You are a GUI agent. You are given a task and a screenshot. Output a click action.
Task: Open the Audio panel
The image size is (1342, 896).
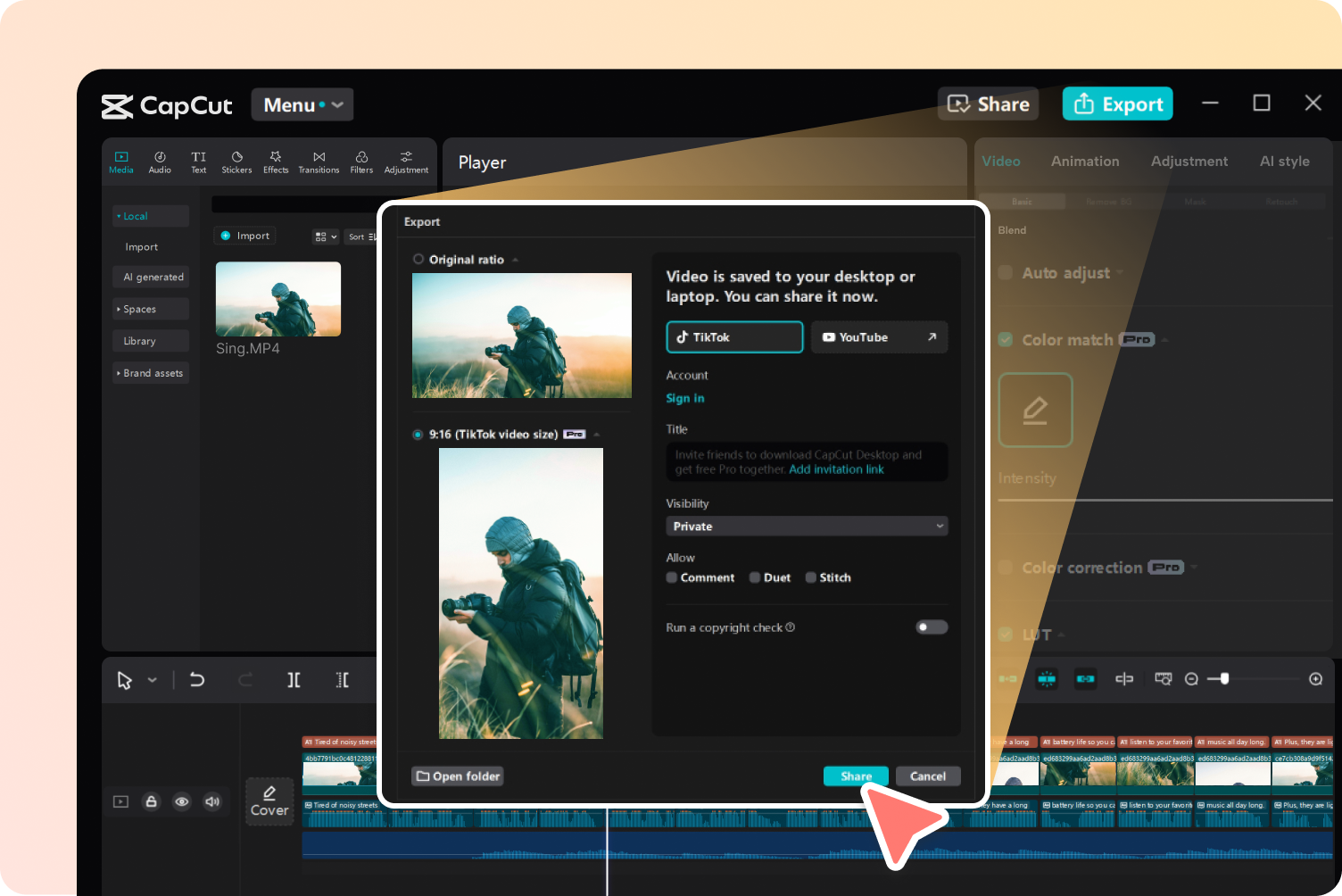[160, 162]
